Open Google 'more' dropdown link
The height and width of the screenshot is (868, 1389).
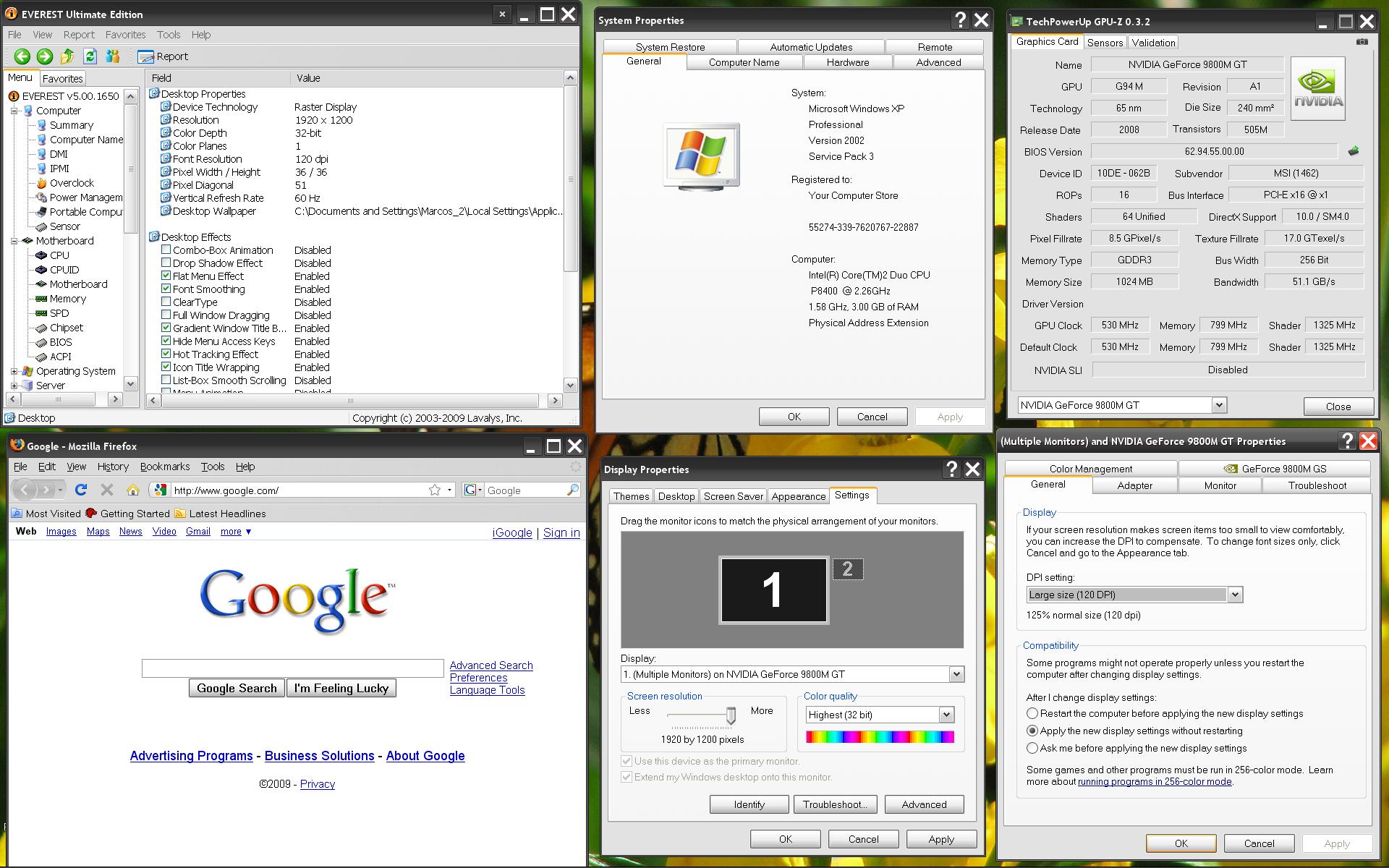[x=236, y=531]
